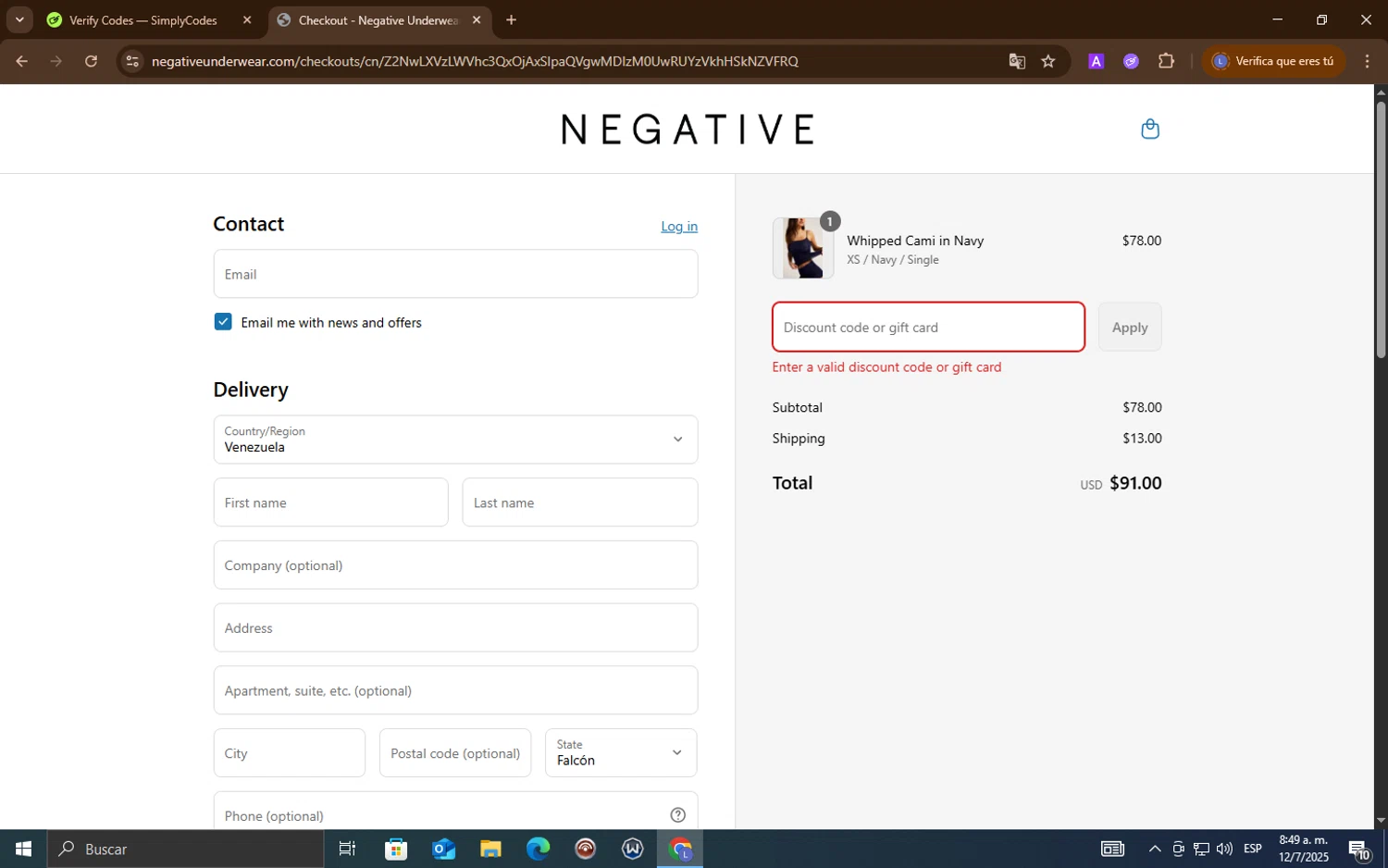The width and height of the screenshot is (1388, 868).
Task: Open Chrome three-dot menu
Action: pos(1367,61)
